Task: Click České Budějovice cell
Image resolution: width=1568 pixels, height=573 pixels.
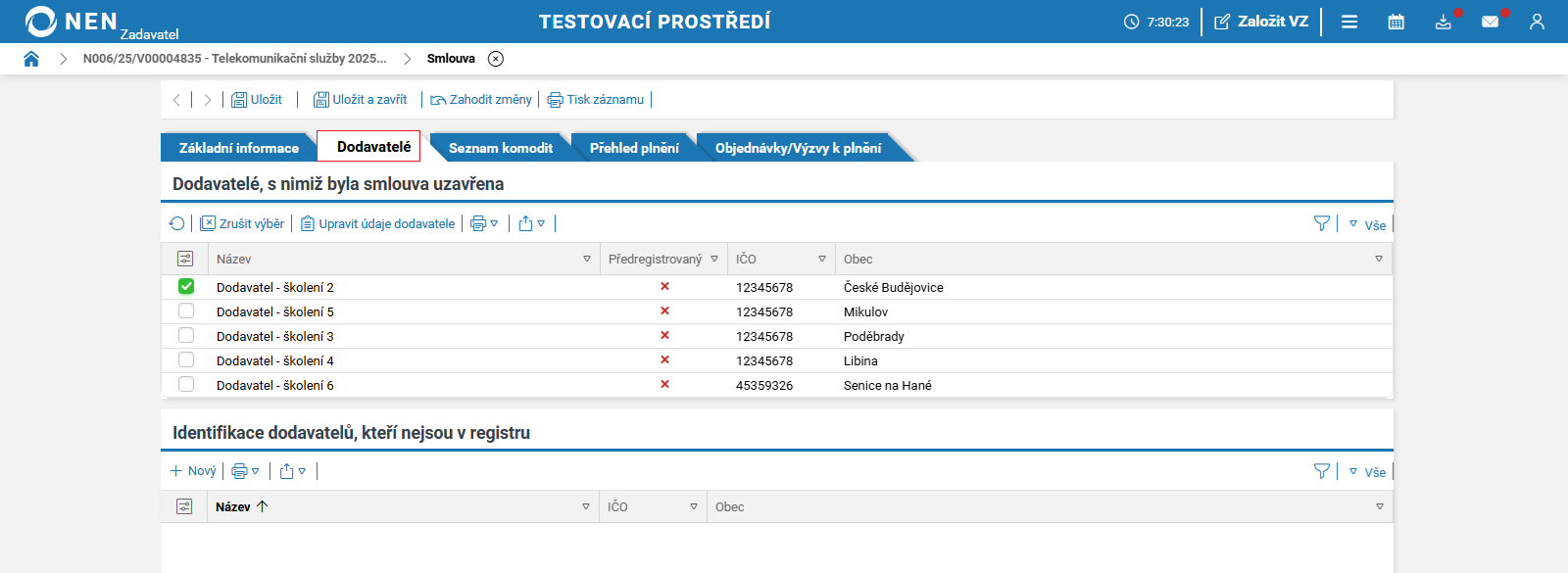Action: click(894, 287)
